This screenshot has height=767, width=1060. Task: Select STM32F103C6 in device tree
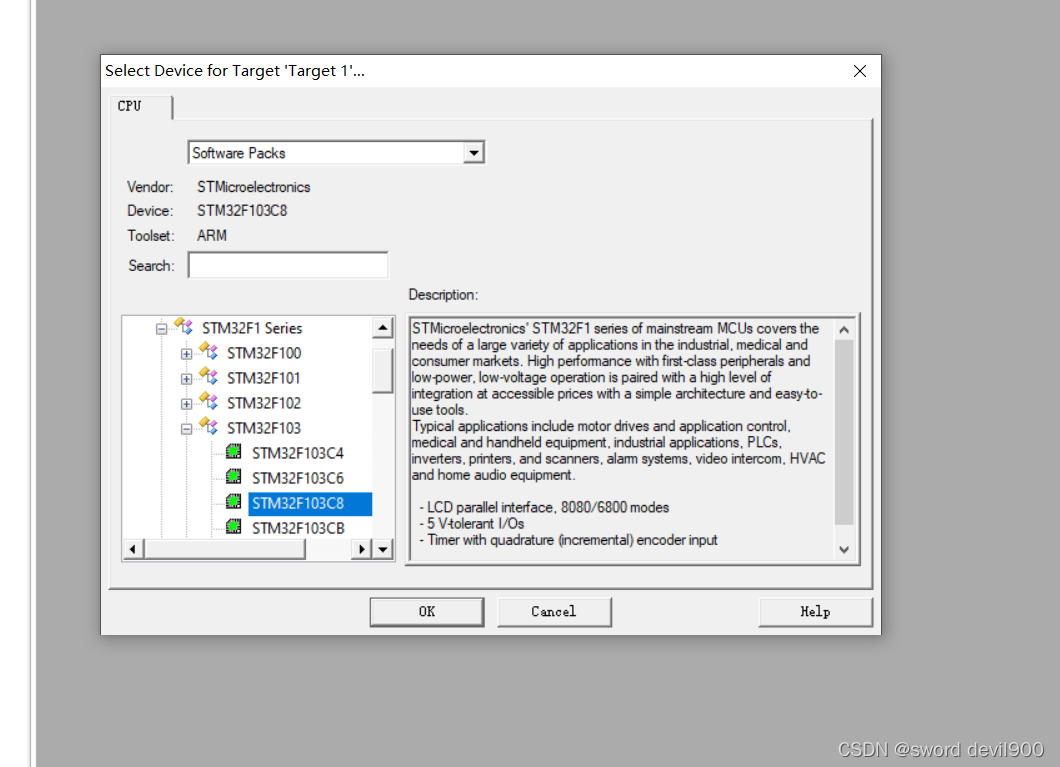(298, 478)
